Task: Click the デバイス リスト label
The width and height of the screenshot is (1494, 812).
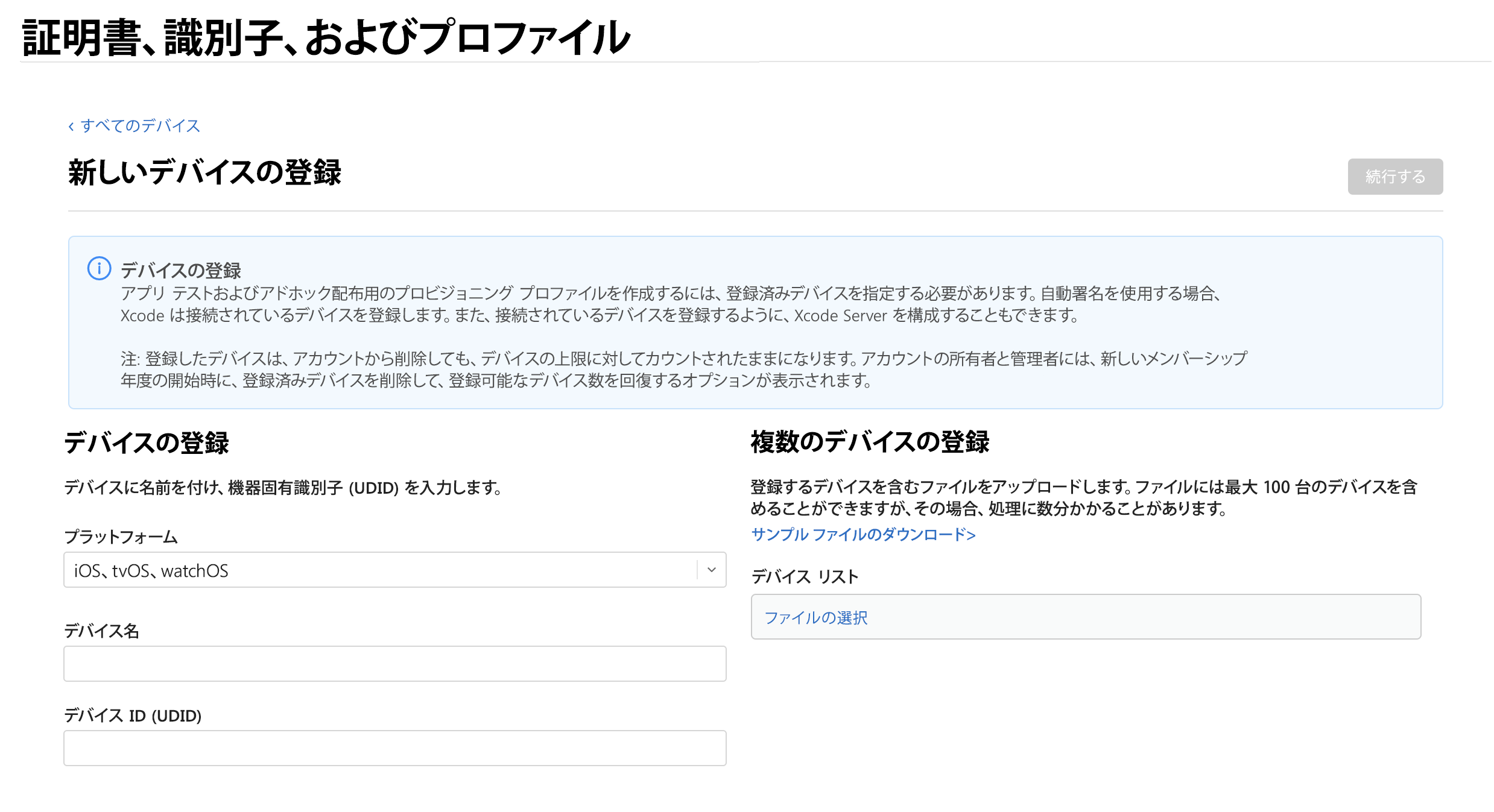Action: point(805,576)
